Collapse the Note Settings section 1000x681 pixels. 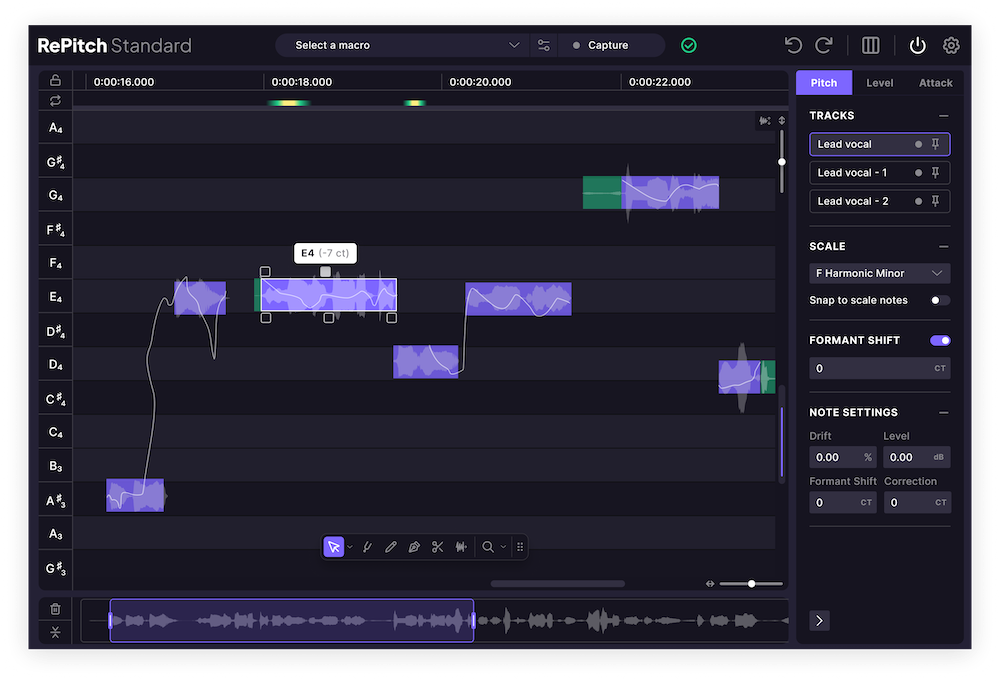coord(943,412)
